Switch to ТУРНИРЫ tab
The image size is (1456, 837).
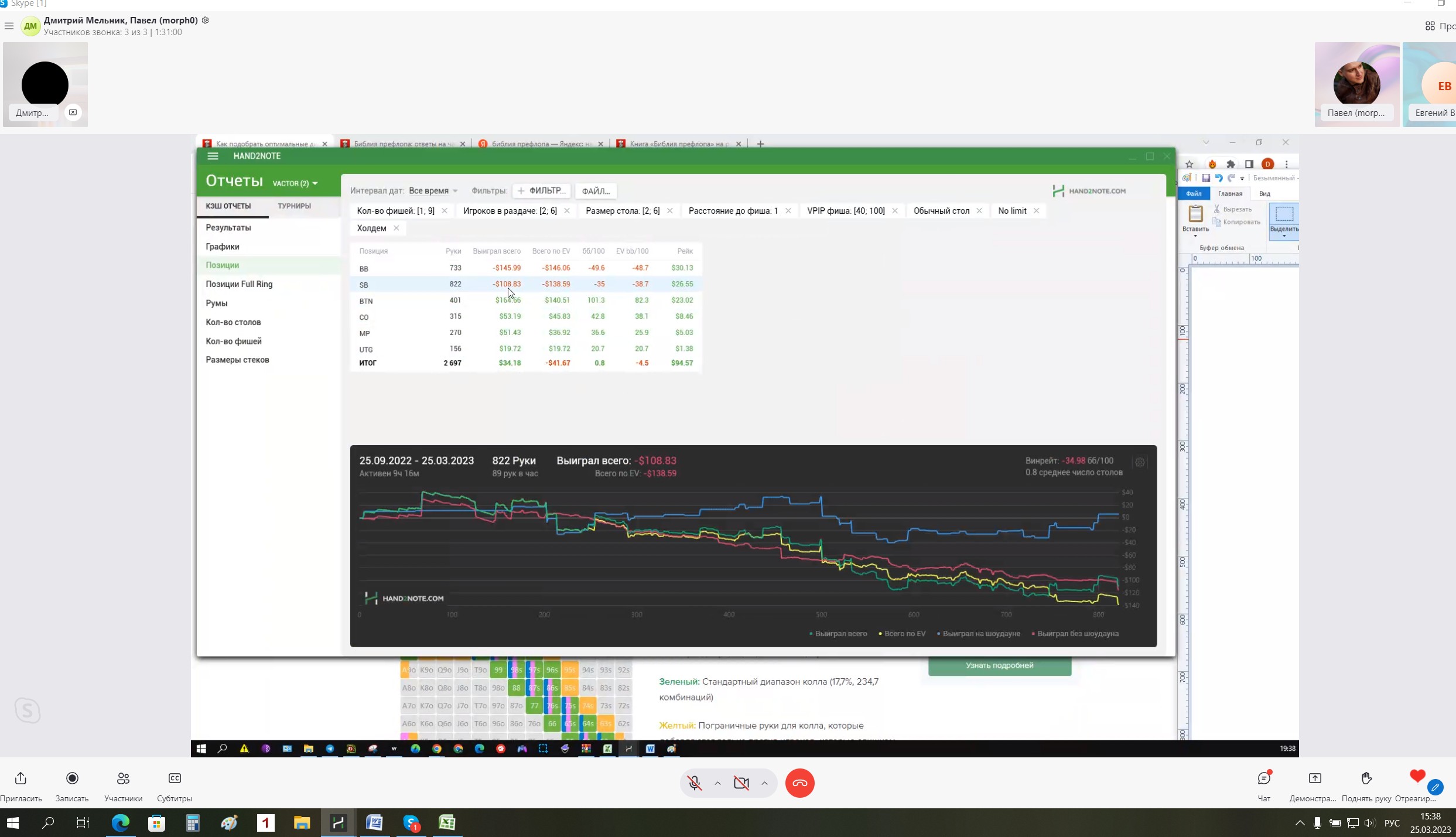coord(295,206)
